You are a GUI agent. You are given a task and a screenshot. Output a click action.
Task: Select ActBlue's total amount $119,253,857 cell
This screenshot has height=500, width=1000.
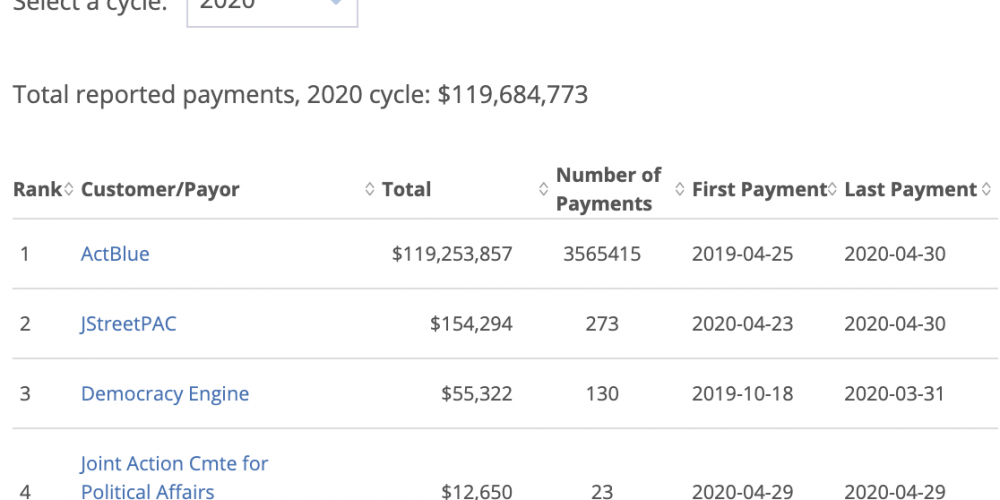pyautogui.click(x=452, y=254)
